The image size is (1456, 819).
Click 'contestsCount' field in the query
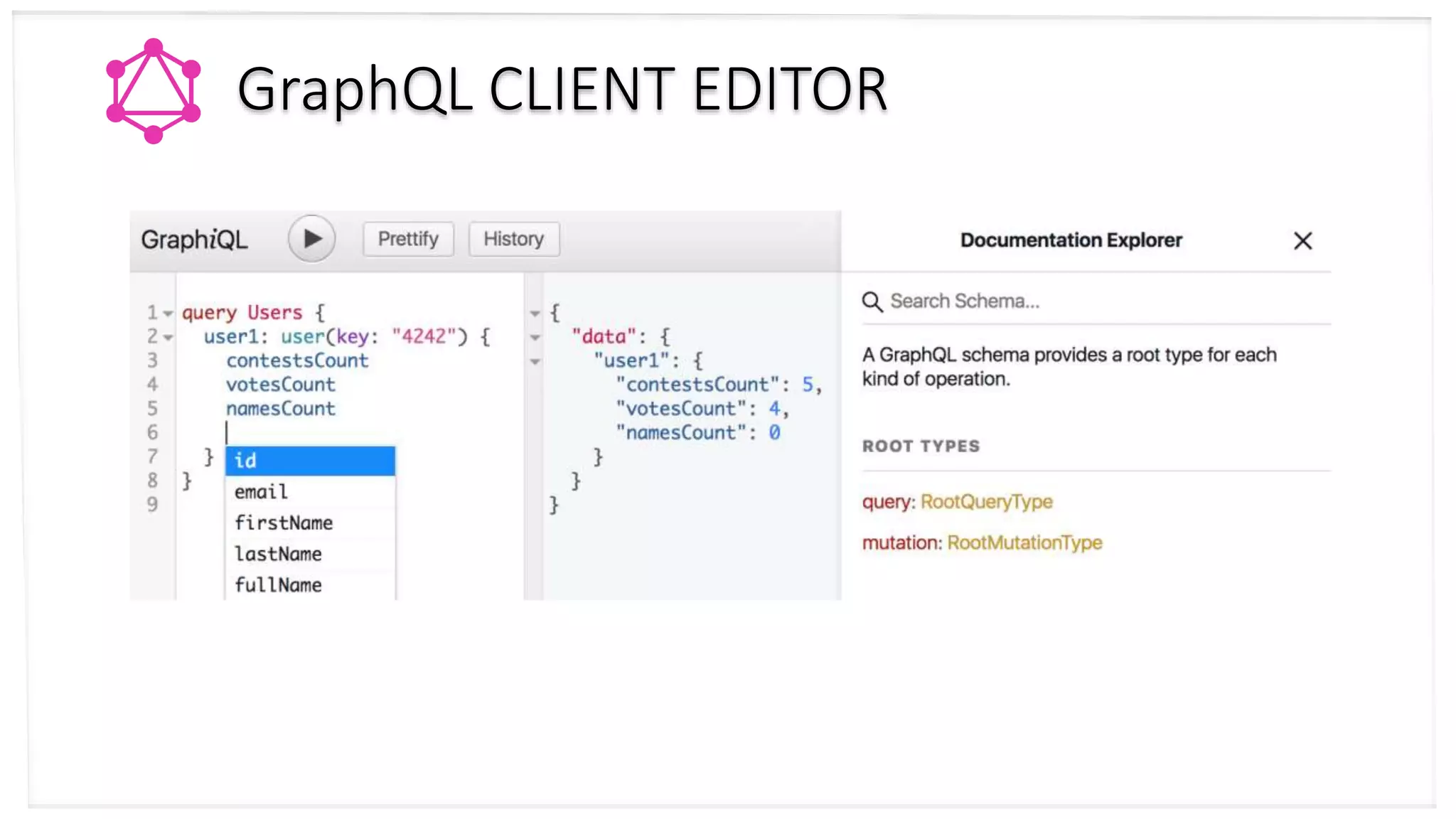click(297, 360)
